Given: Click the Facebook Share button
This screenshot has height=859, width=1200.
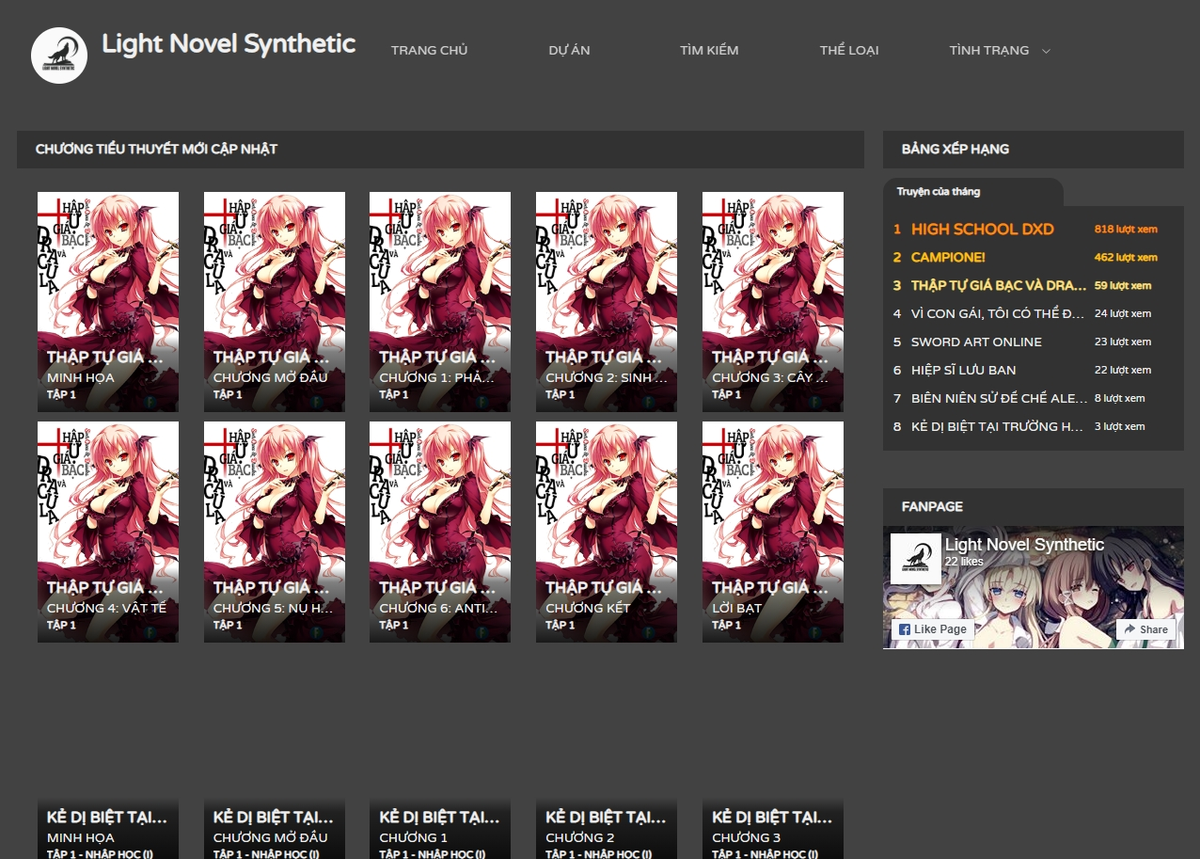Looking at the screenshot, I should click(1146, 629).
